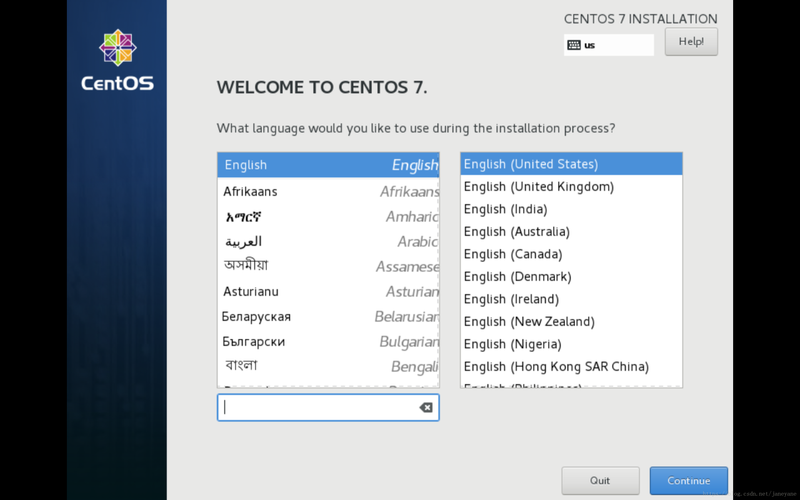Choose English (India) locale
This screenshot has width=800, height=500.
coord(571,209)
